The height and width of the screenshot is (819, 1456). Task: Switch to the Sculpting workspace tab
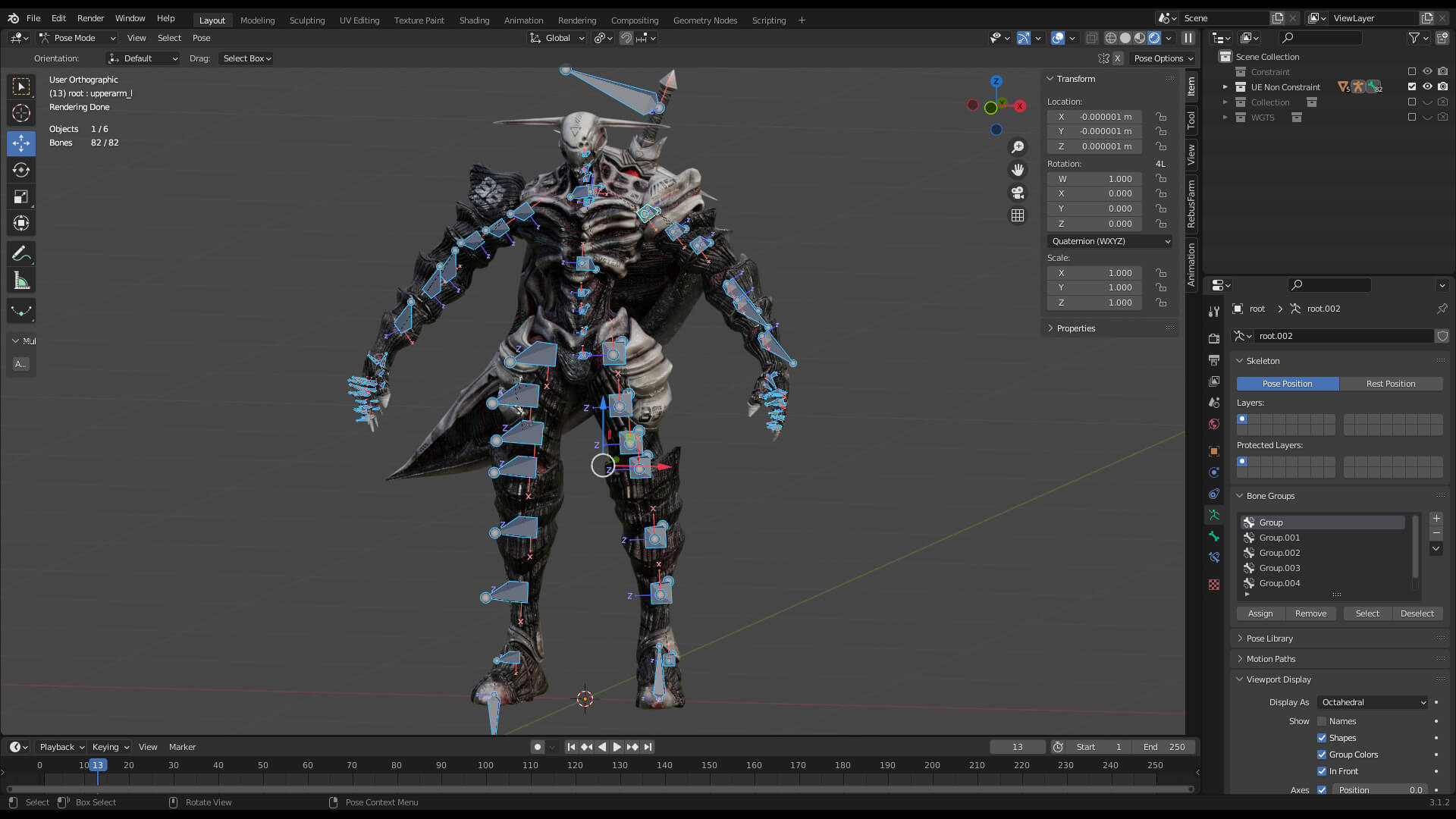click(307, 20)
